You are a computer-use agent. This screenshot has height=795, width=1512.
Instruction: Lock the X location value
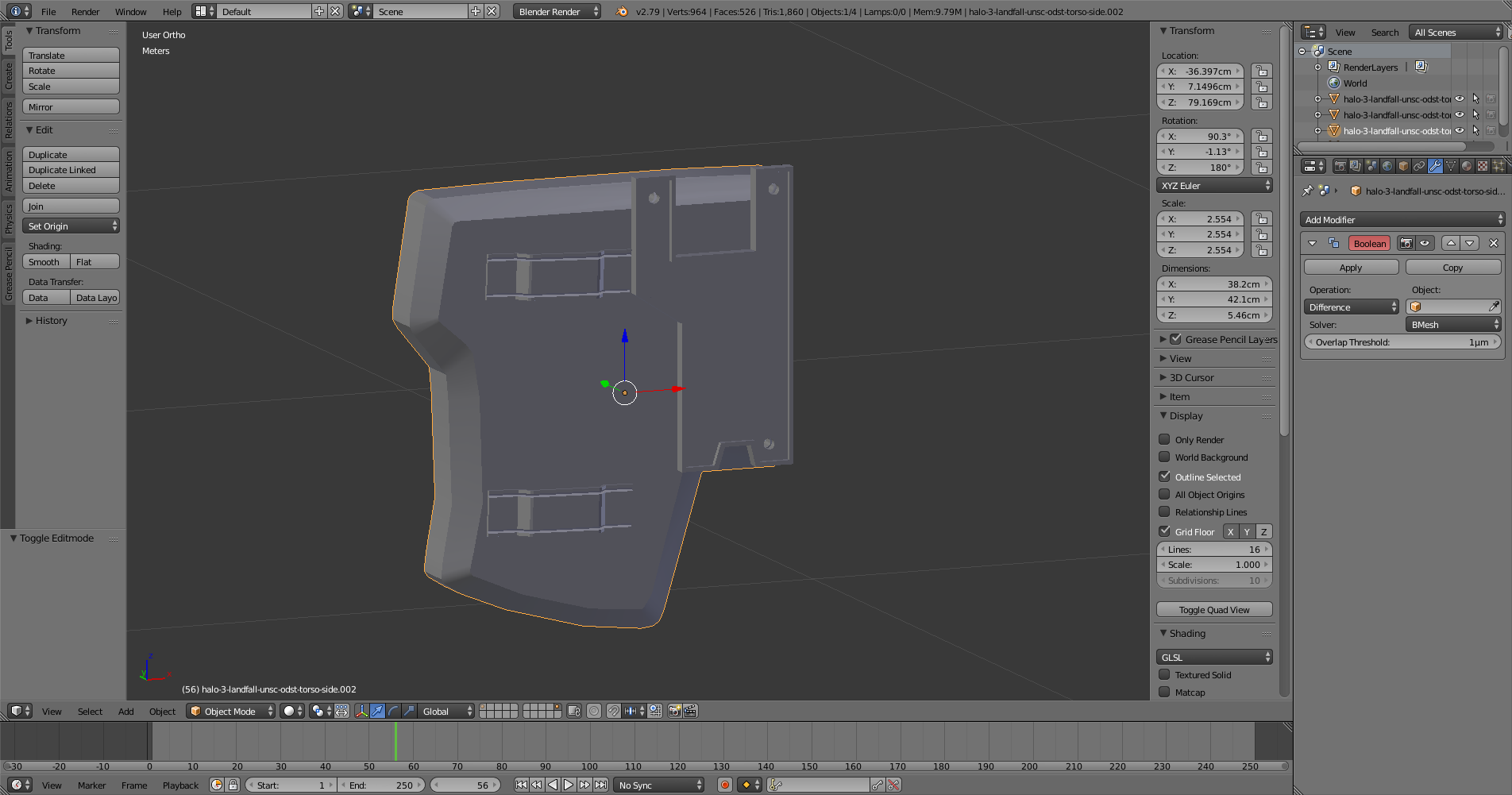[1261, 71]
